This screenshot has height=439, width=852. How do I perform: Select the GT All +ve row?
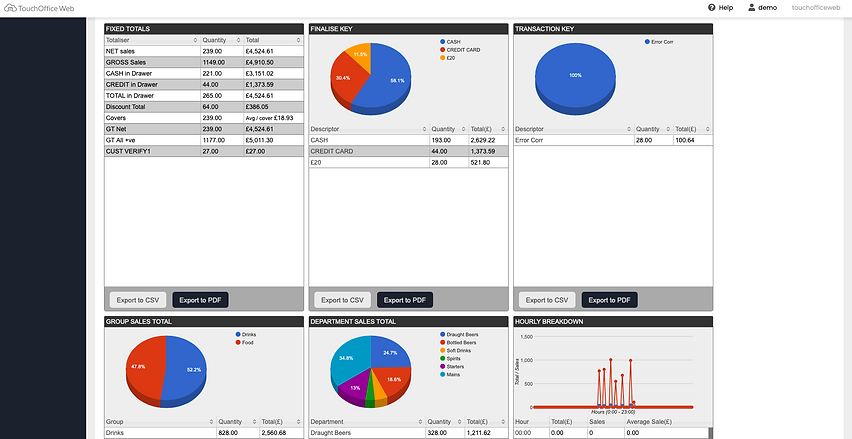coord(204,140)
